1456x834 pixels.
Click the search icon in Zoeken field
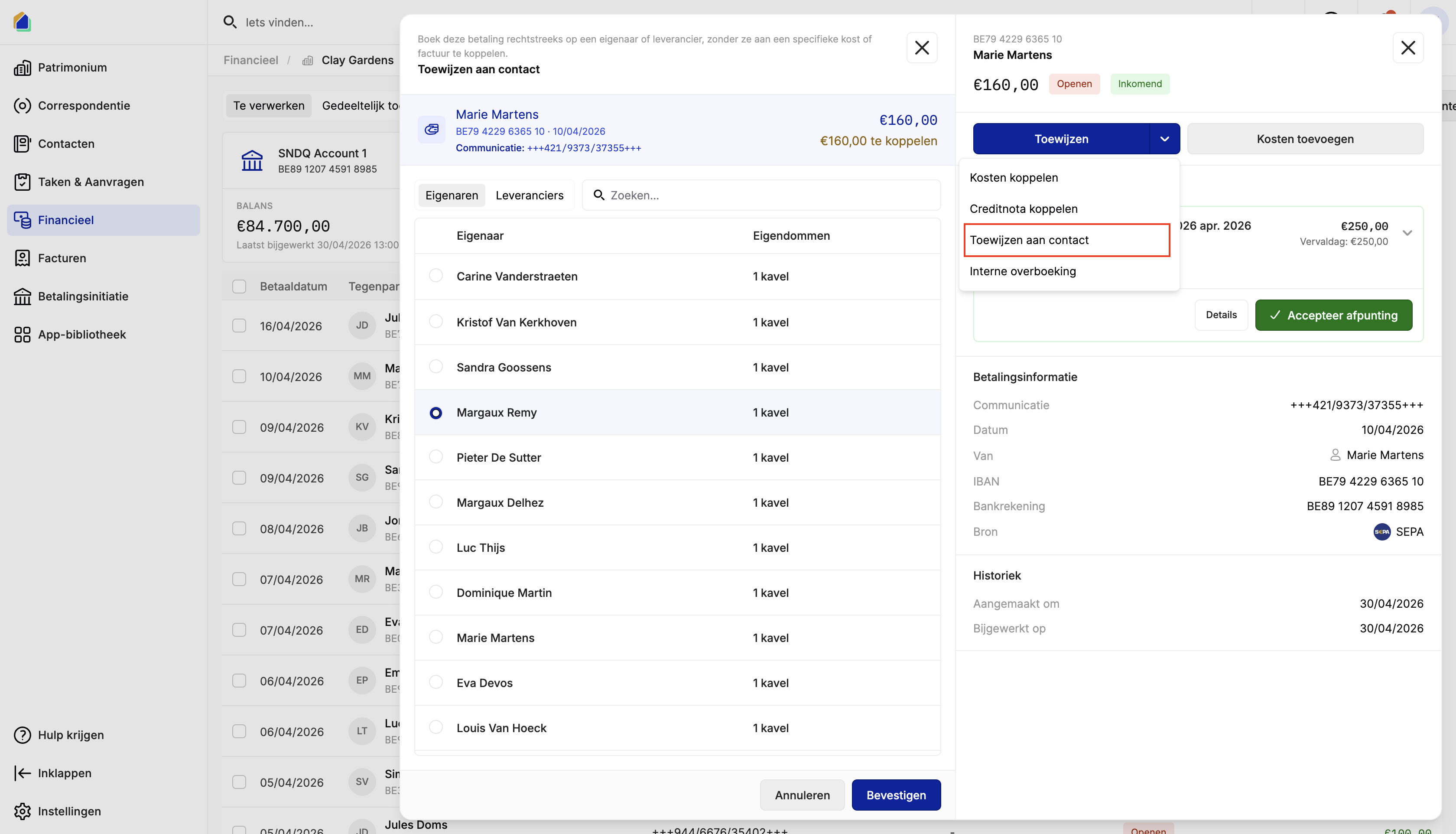pos(599,195)
